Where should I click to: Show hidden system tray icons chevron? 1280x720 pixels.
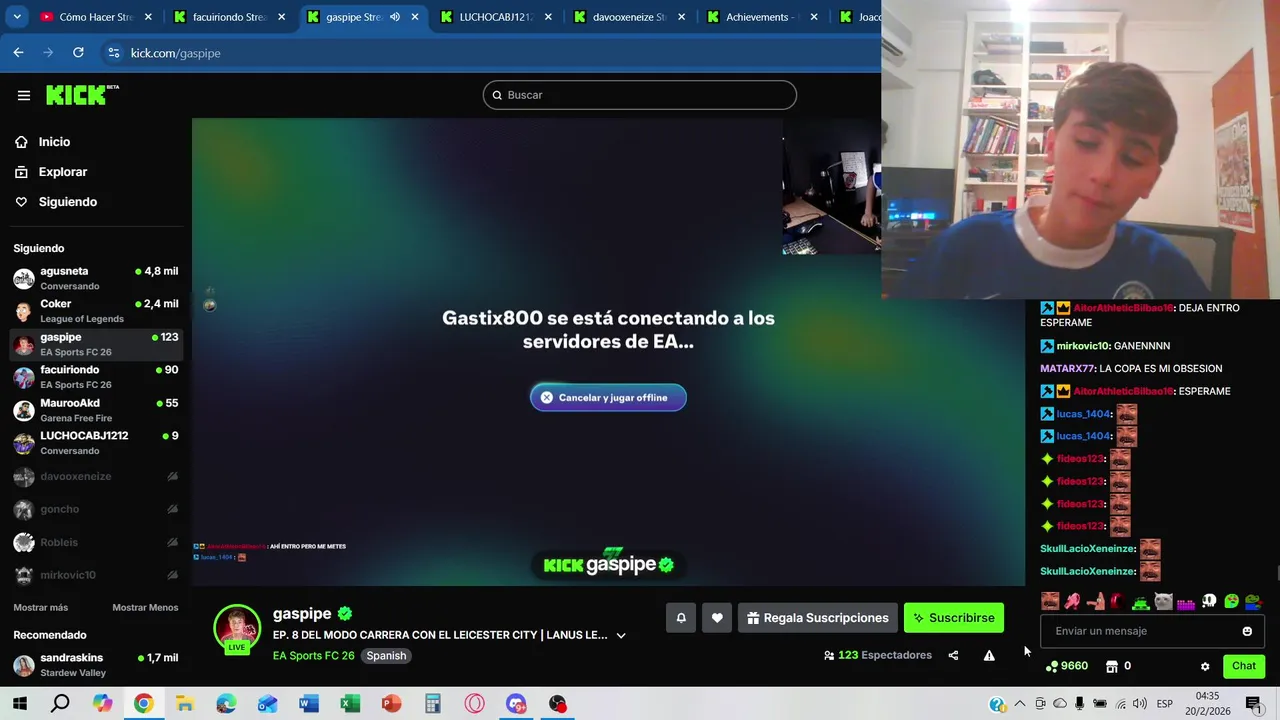(x=1019, y=704)
